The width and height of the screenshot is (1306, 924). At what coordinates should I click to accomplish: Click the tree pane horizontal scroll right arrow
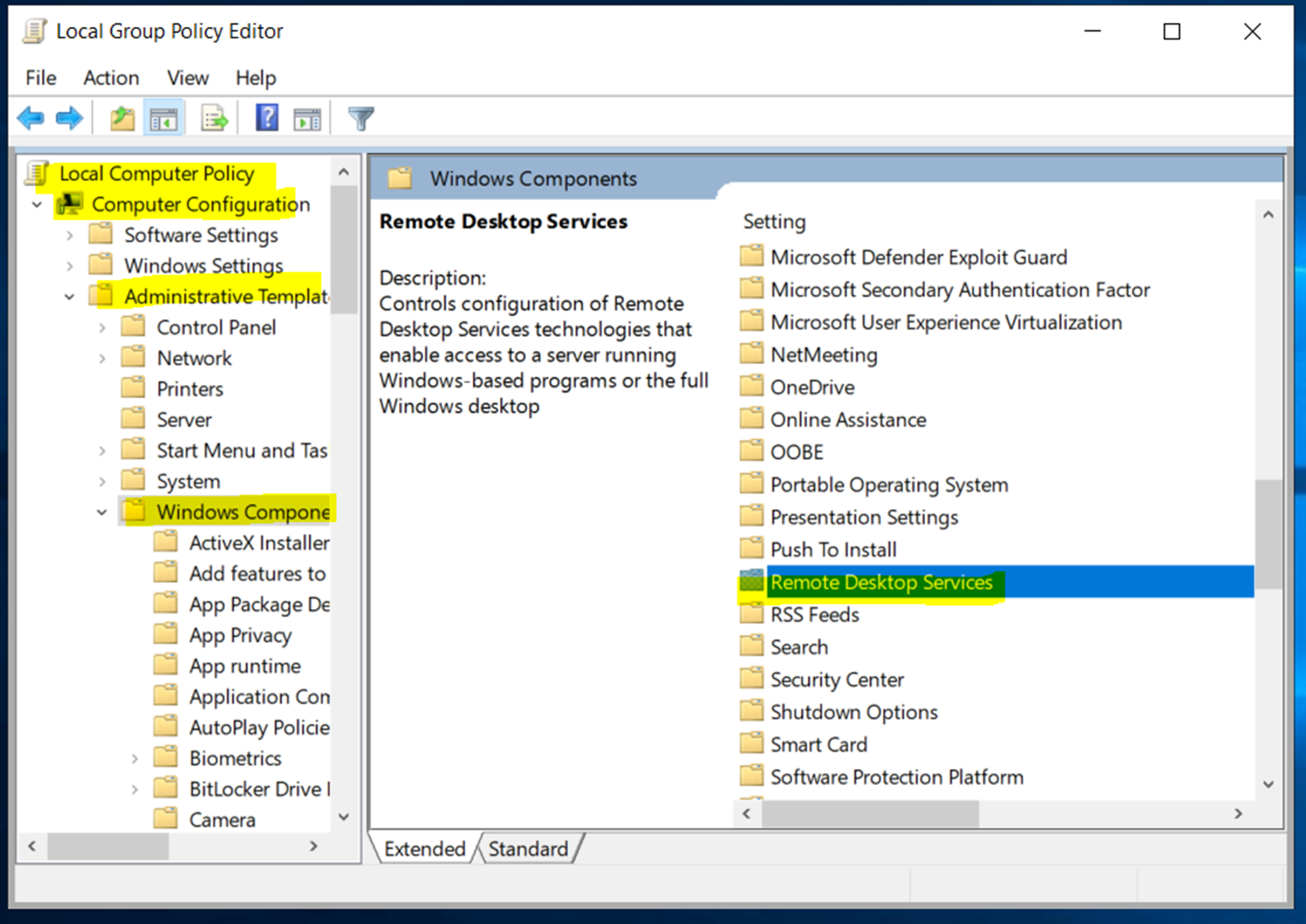[313, 846]
